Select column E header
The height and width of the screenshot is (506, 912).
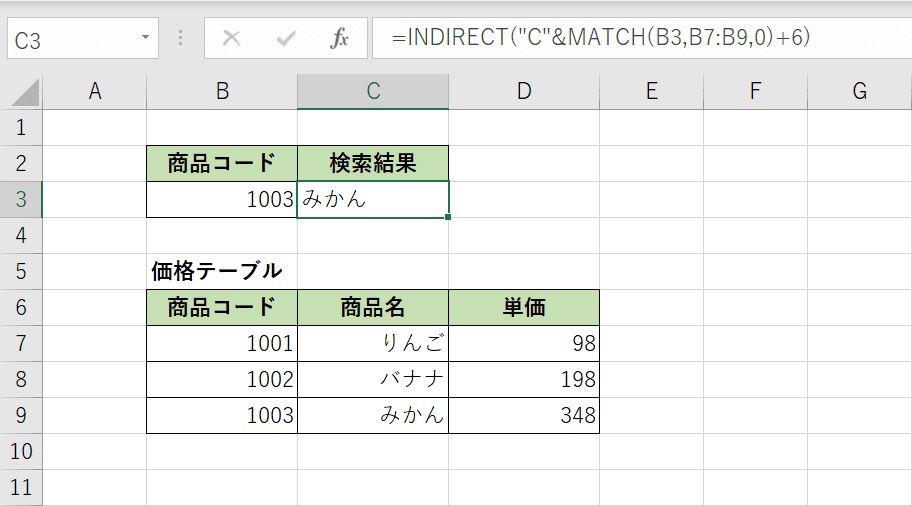[651, 91]
